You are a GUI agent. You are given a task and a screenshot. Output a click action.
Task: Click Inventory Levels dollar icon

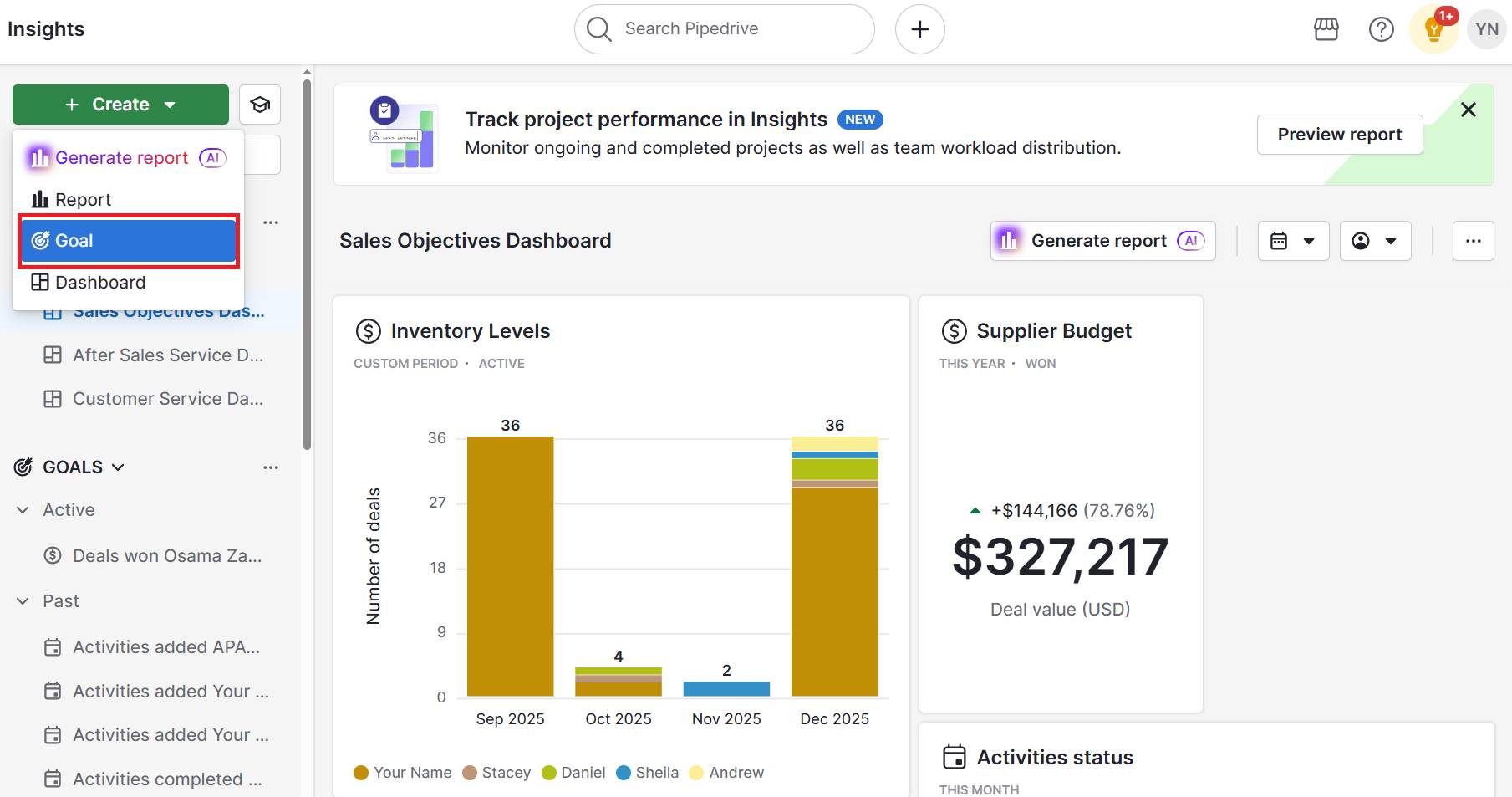click(368, 331)
